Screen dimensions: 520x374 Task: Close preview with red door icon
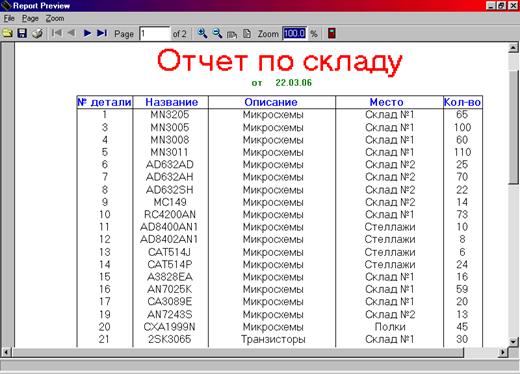(332, 33)
